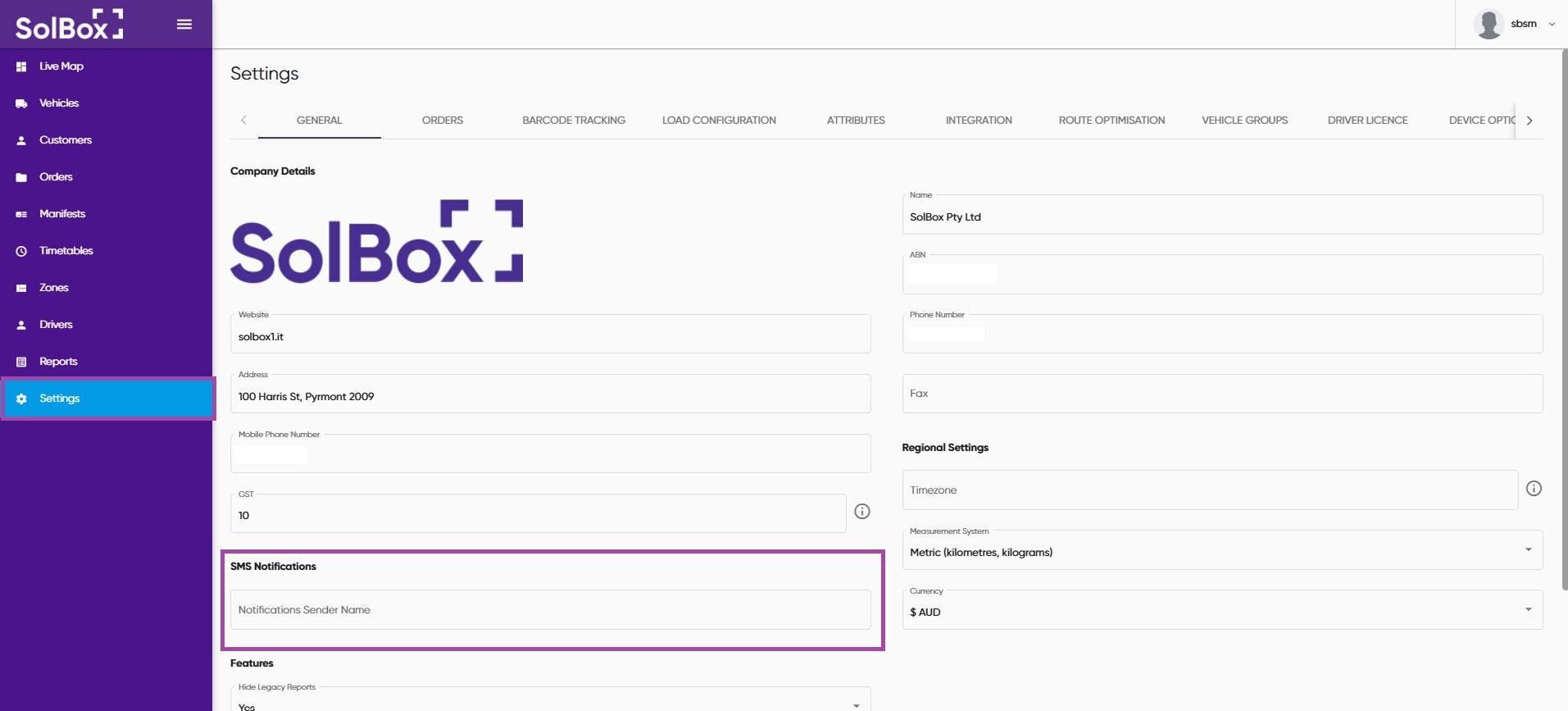Image resolution: width=1568 pixels, height=711 pixels.
Task: Open the VEHICLE GROUPS tab
Action: (1244, 121)
